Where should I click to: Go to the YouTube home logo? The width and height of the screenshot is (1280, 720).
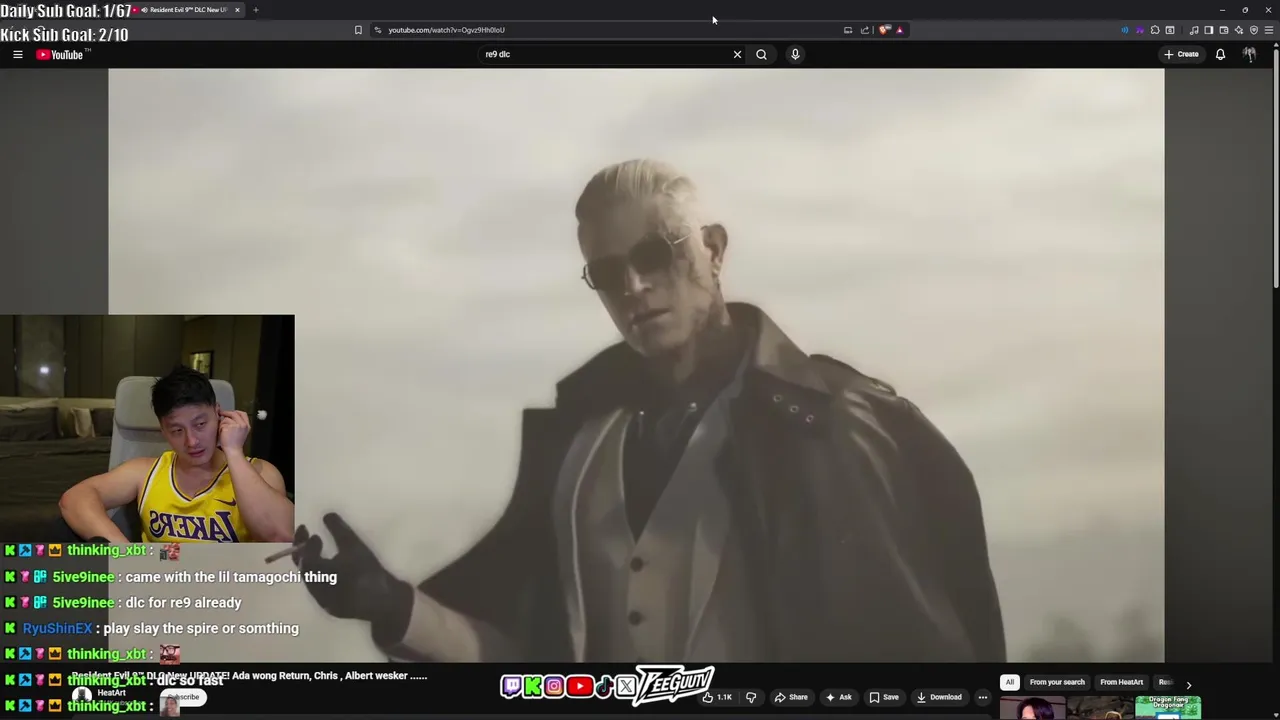60,54
